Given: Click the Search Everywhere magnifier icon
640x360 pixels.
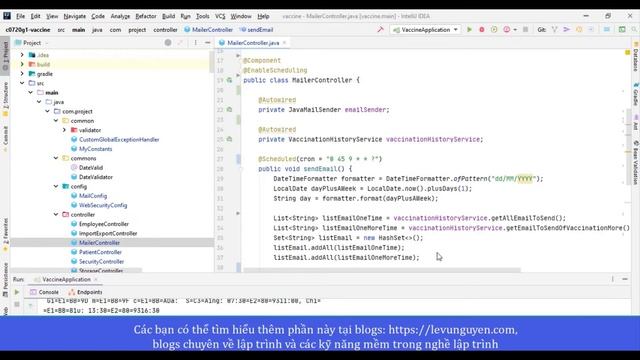Looking at the screenshot, I should tap(634, 29).
